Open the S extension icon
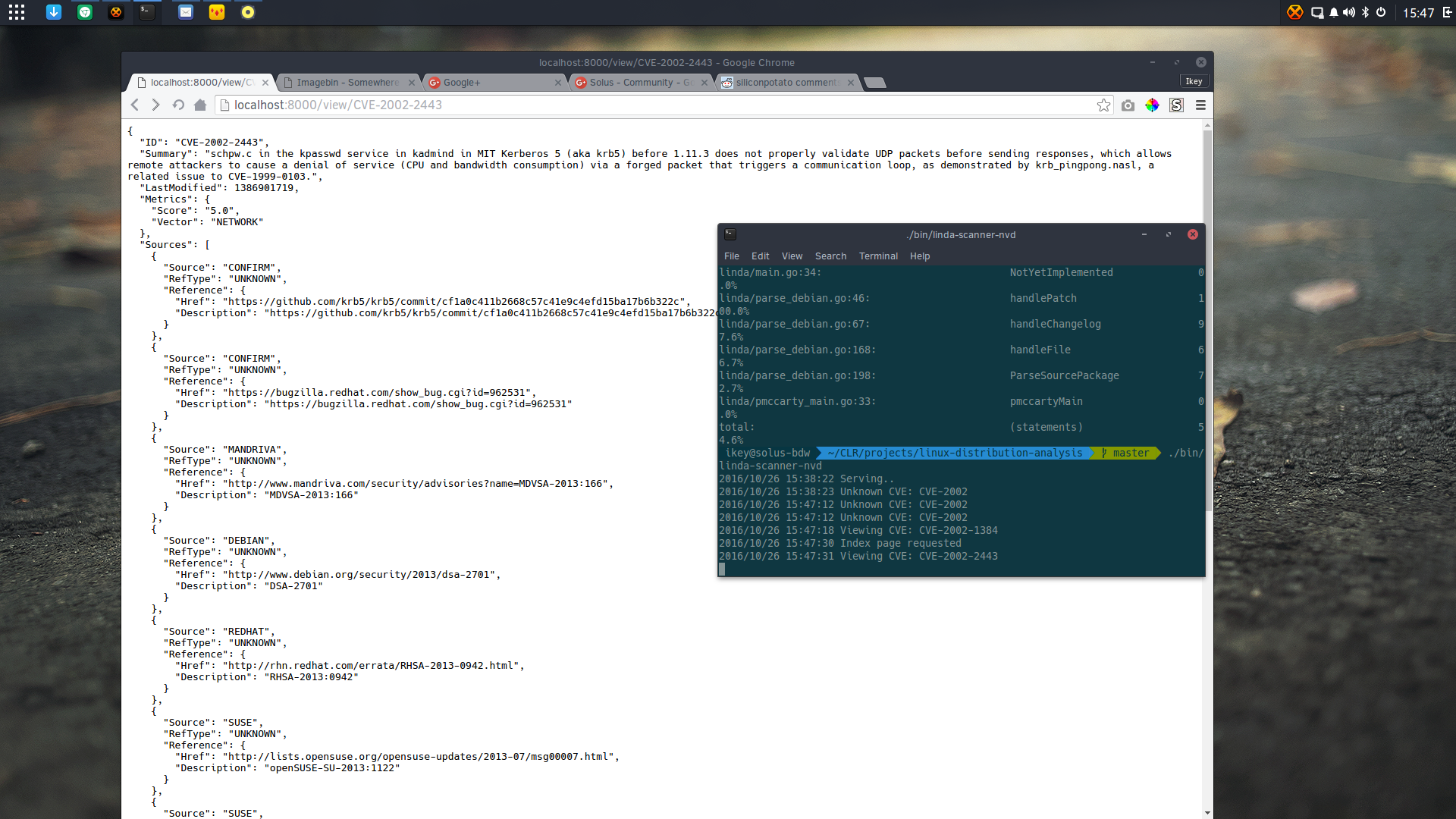Screen dimensions: 1456x819 point(1176,105)
